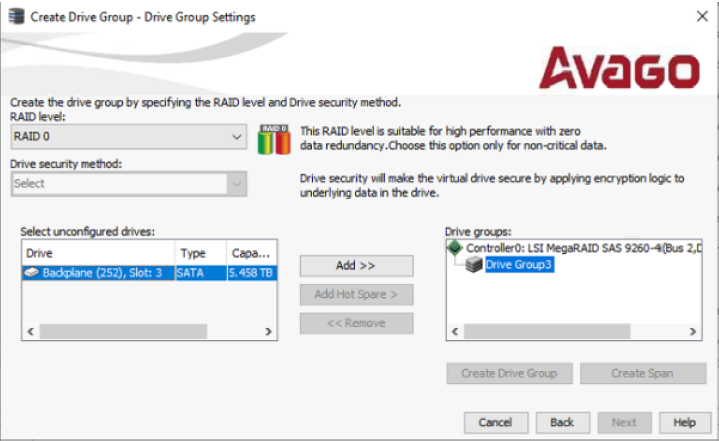Click the green controller icon
Image resolution: width=719 pixels, height=441 pixels.
[x=455, y=248]
